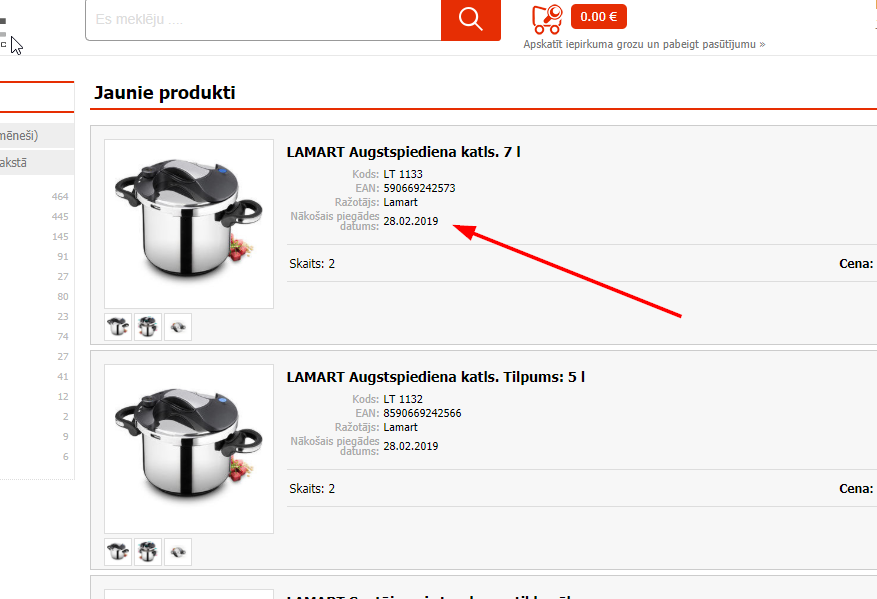877x599 pixels.
Task: Select first small thumbnail of 7 l cooker
Action: point(118,327)
